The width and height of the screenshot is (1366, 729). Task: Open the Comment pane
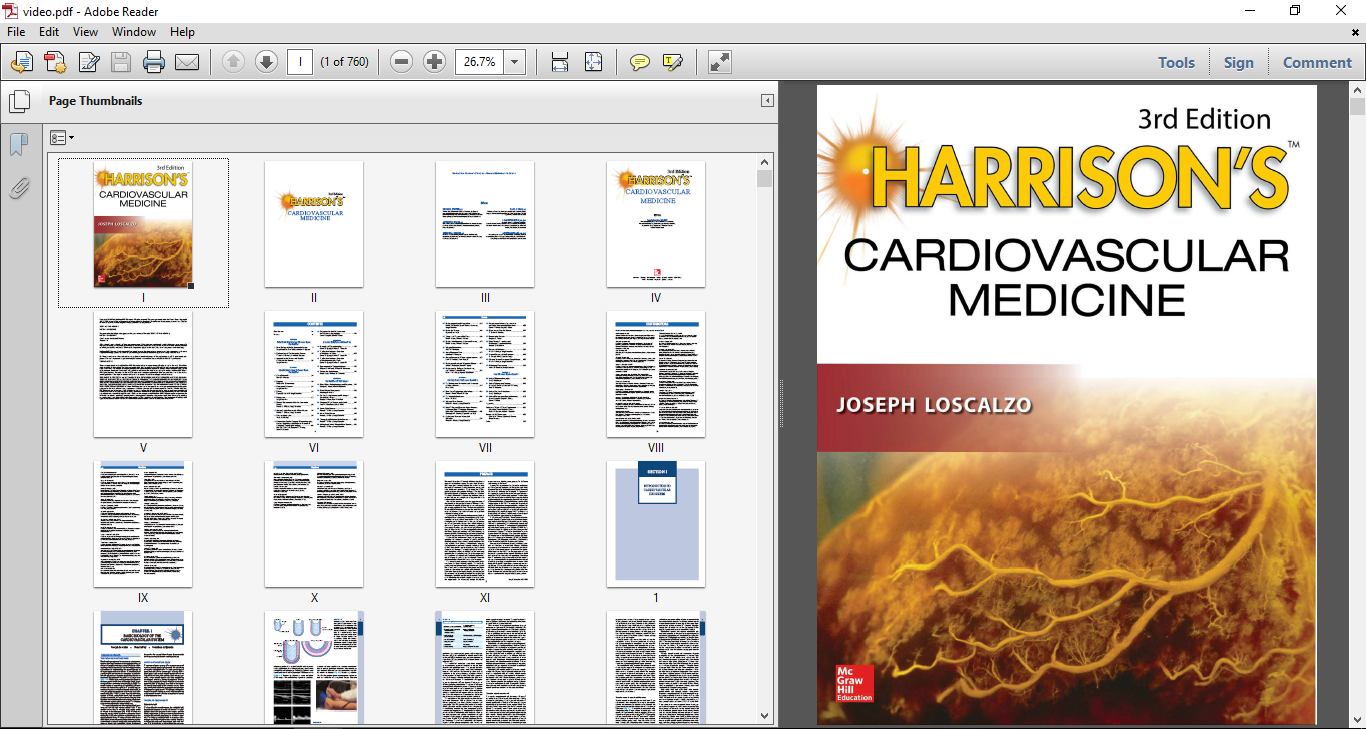pyautogui.click(x=1317, y=62)
